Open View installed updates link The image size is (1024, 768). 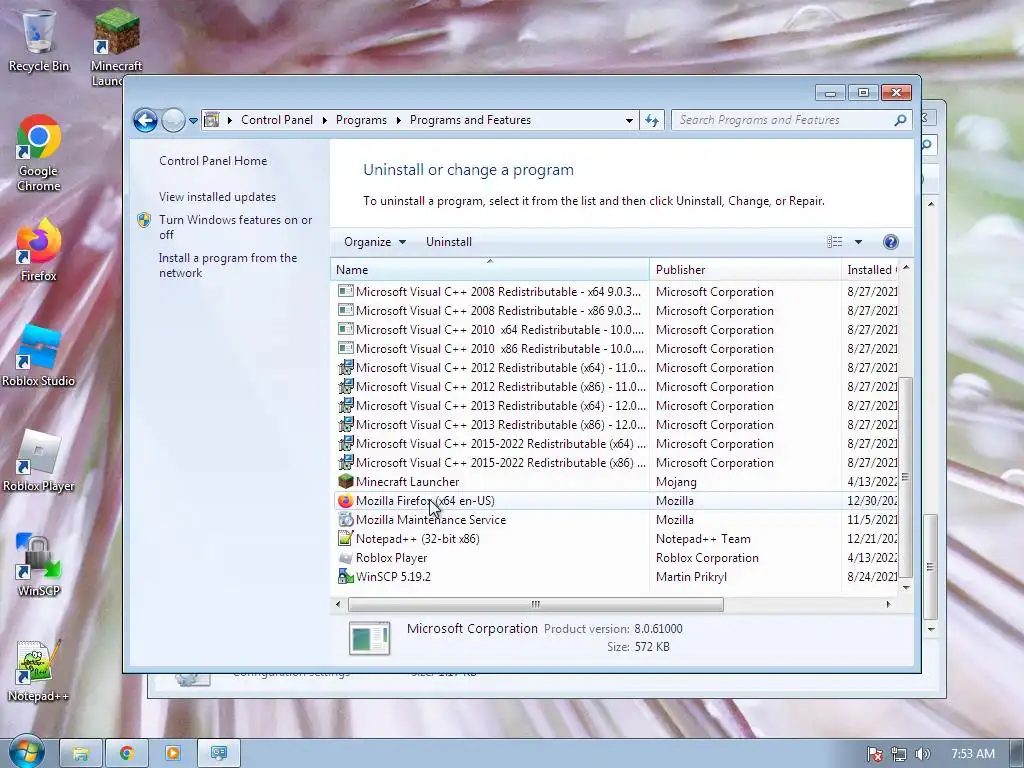[x=217, y=197]
